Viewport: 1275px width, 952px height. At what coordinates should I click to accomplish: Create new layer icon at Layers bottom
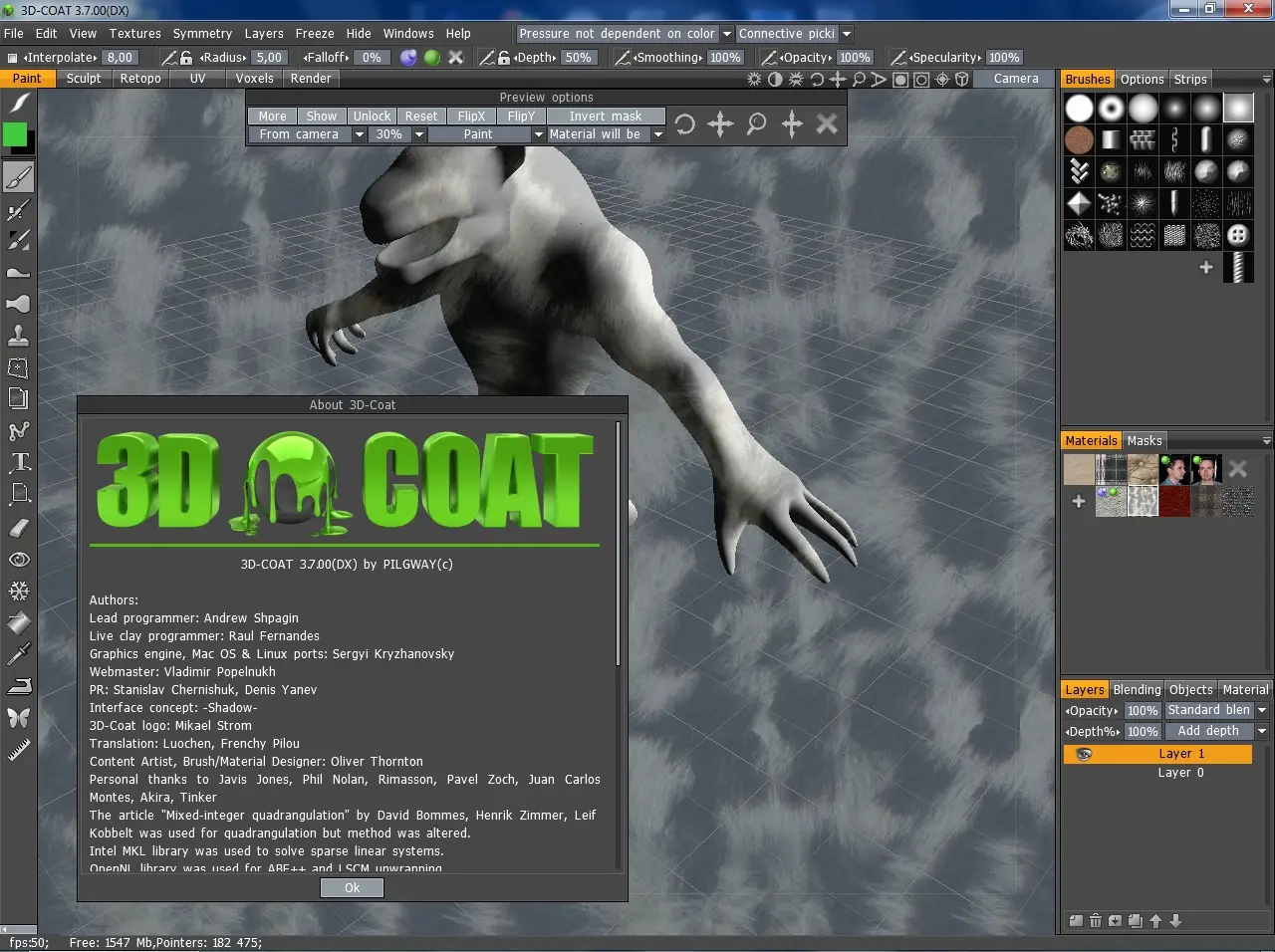point(1076,921)
